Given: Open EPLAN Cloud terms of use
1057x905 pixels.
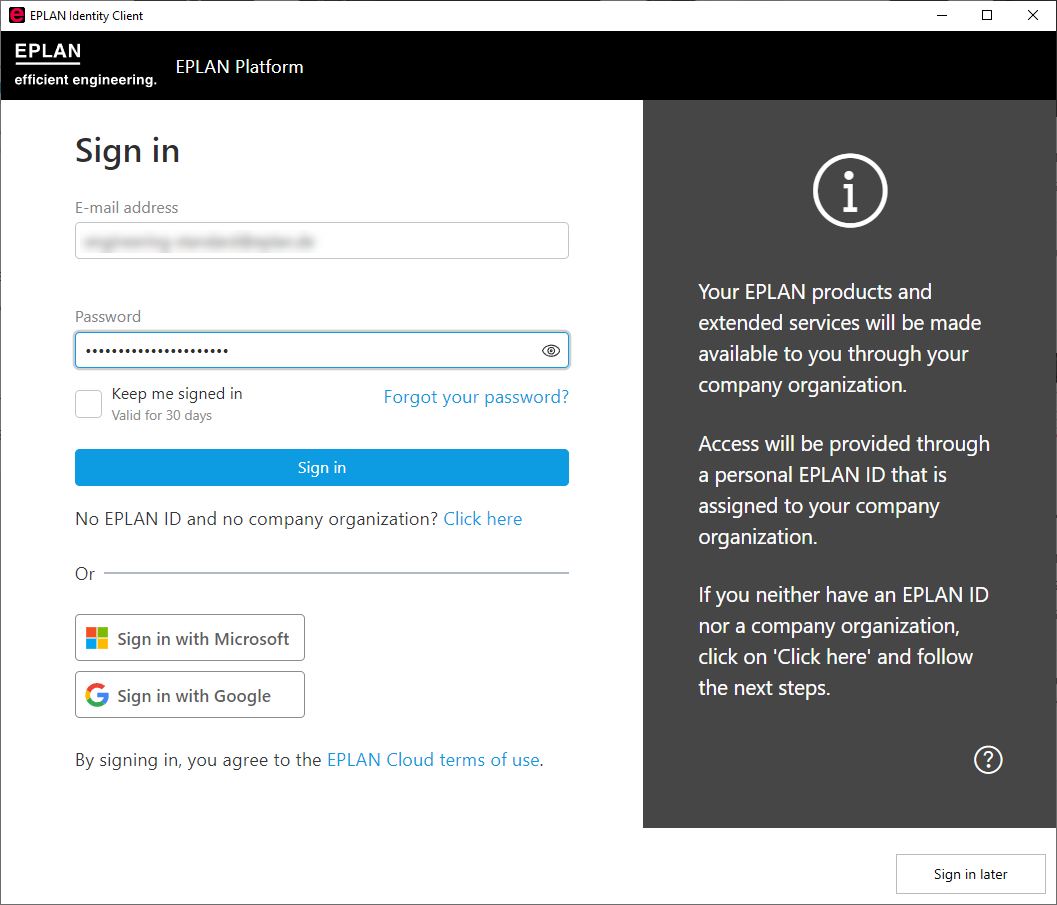Looking at the screenshot, I should pyautogui.click(x=433, y=760).
